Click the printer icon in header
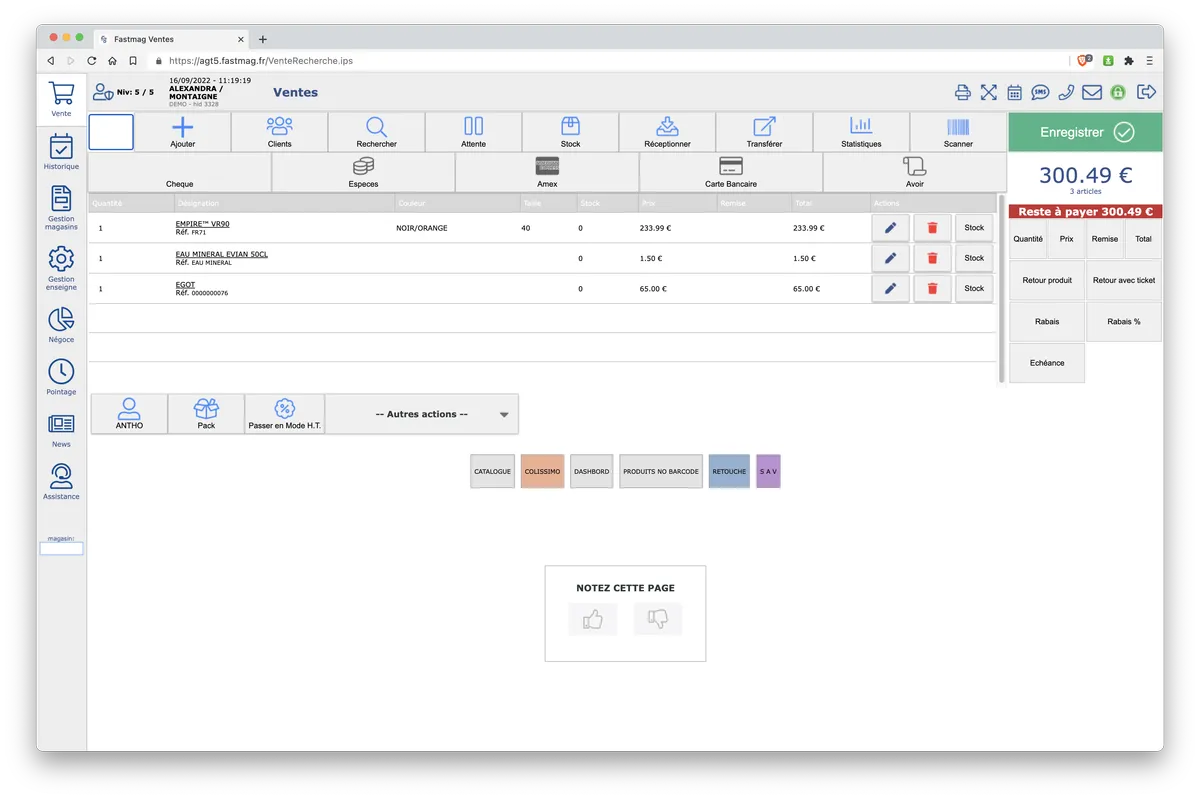Viewport: 1200px width, 799px height. (x=963, y=92)
